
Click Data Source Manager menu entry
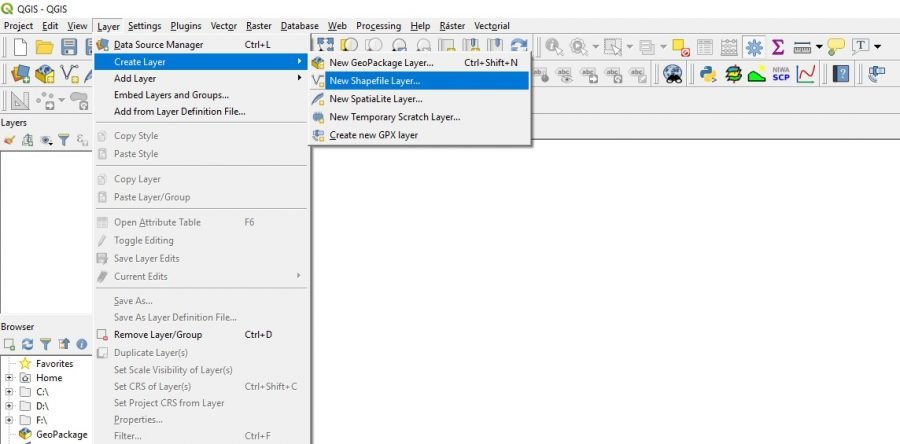click(x=201, y=45)
